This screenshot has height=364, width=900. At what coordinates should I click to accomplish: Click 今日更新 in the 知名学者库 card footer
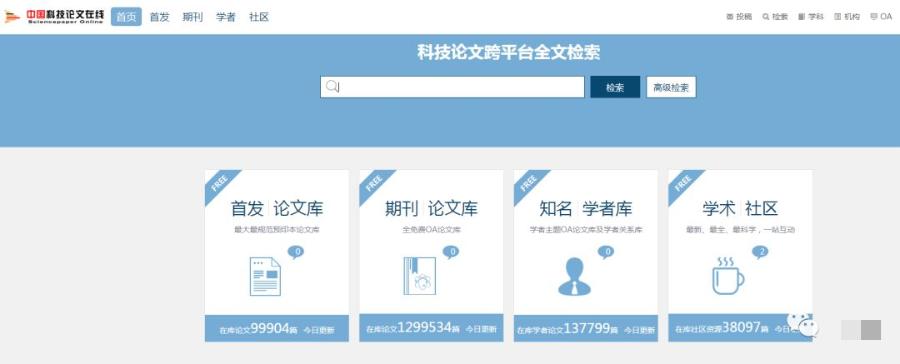click(x=639, y=330)
